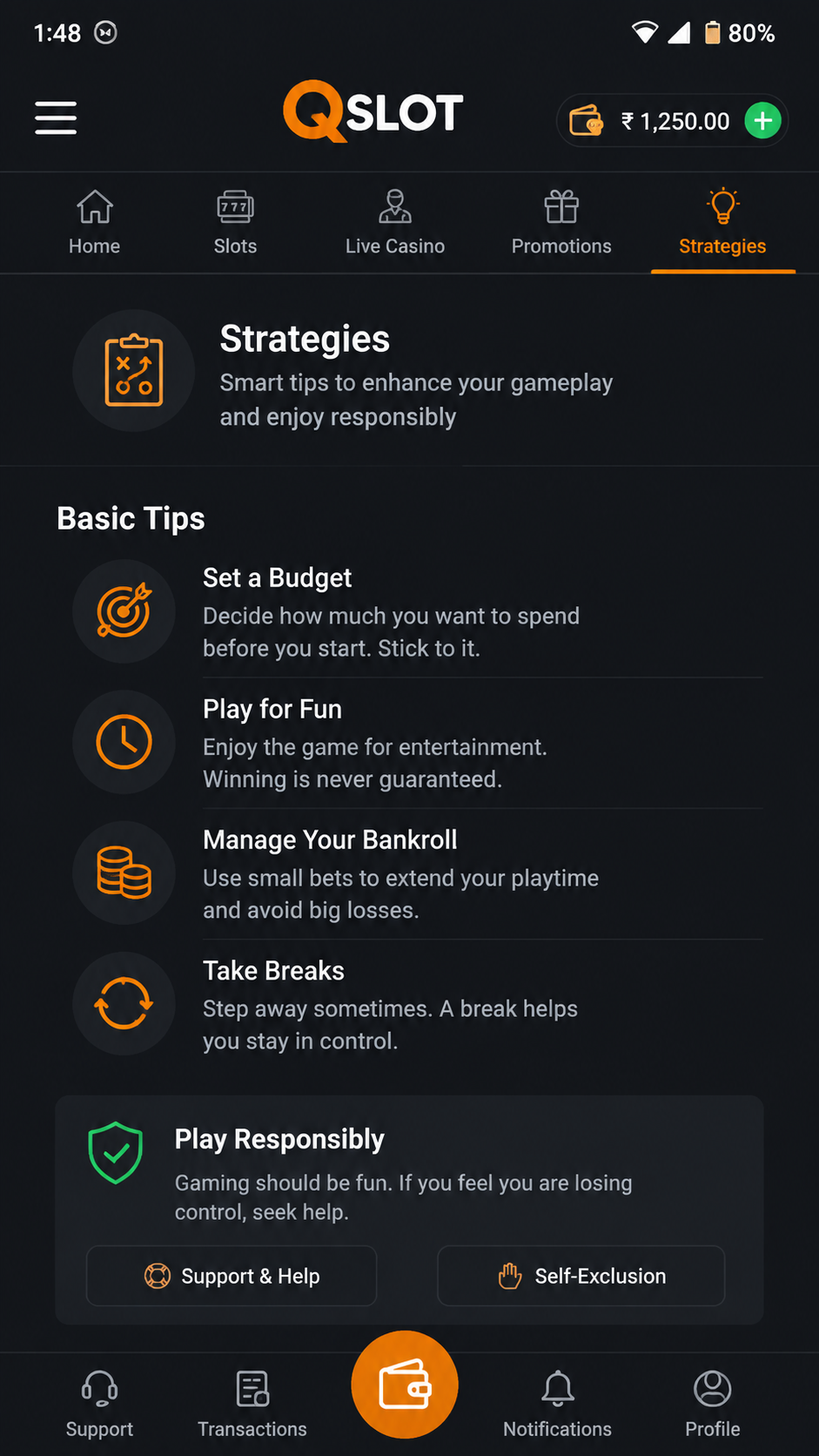Tap the Manage Your Bankroll coins icon

124,873
